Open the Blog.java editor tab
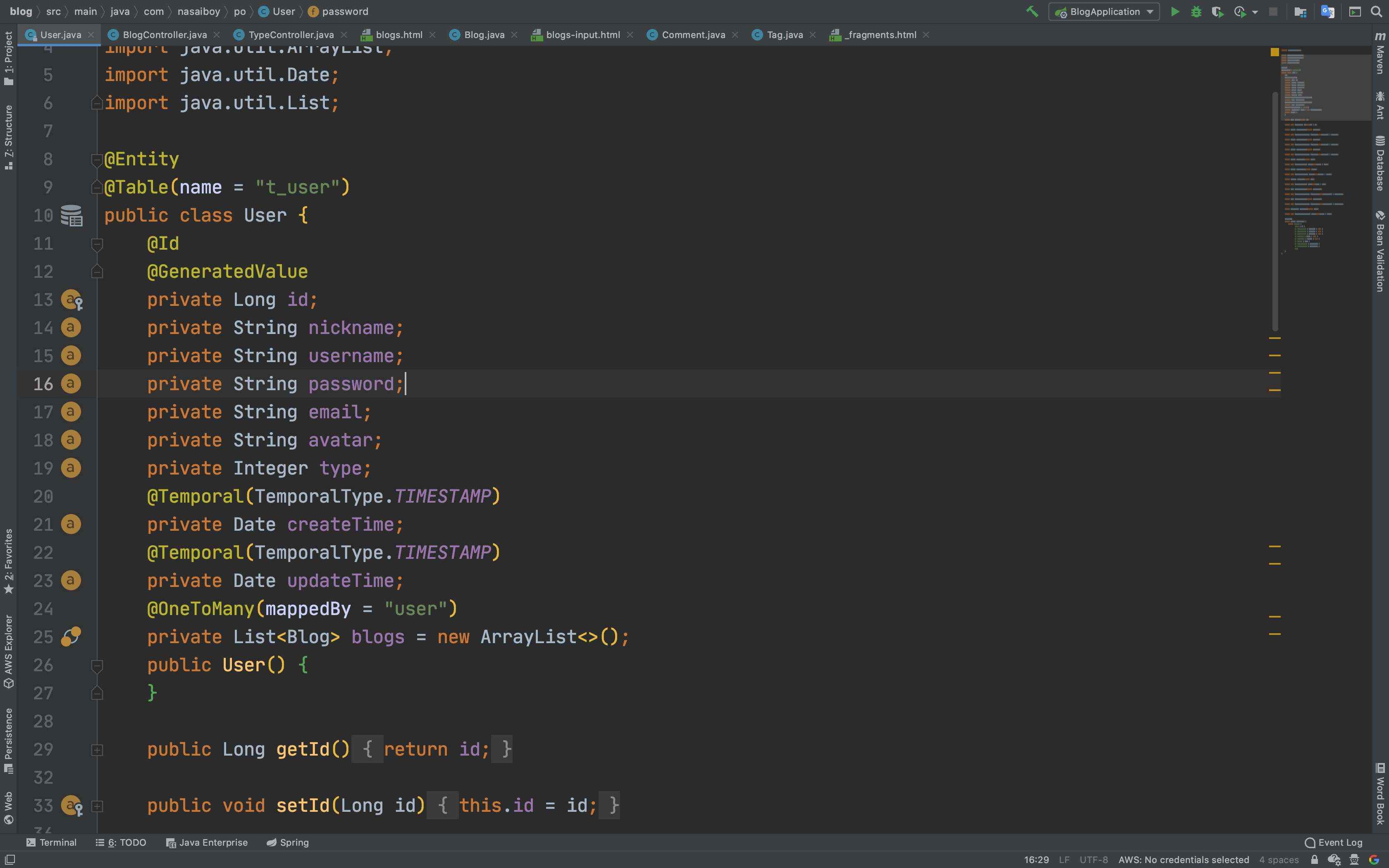 (x=484, y=35)
